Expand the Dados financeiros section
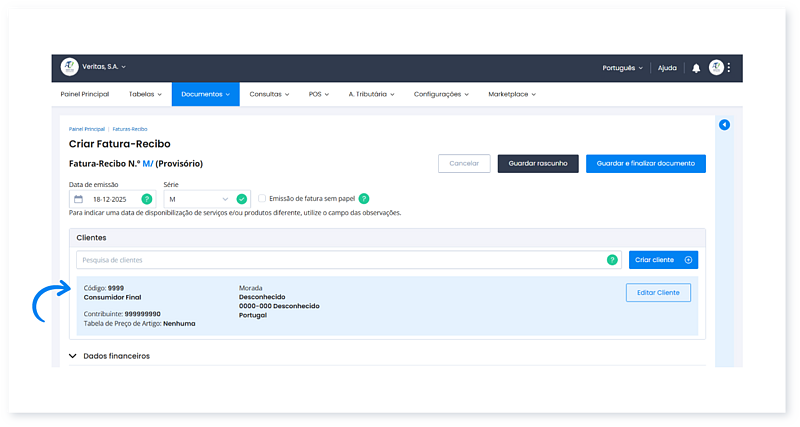Viewport: 800px width, 427px height. point(110,356)
